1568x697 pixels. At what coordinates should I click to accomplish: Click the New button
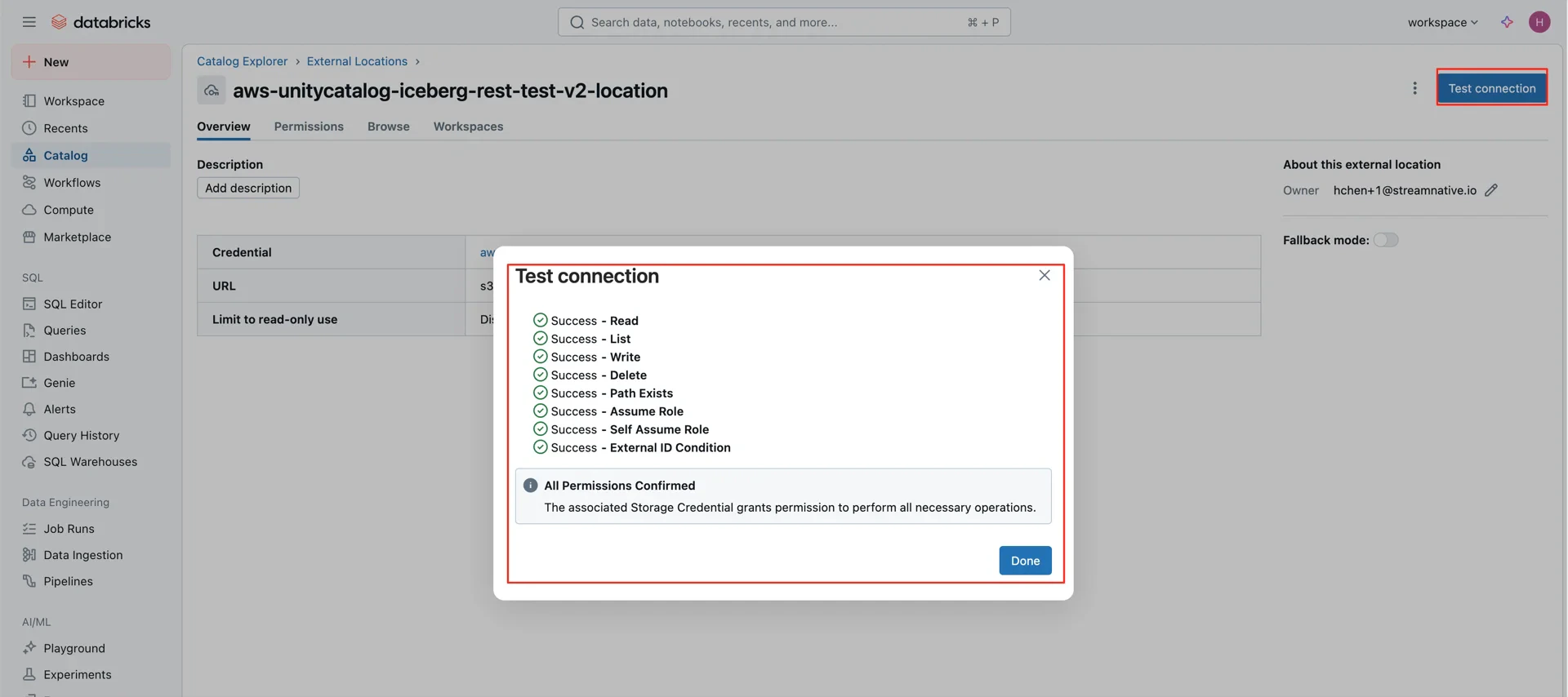click(x=91, y=62)
